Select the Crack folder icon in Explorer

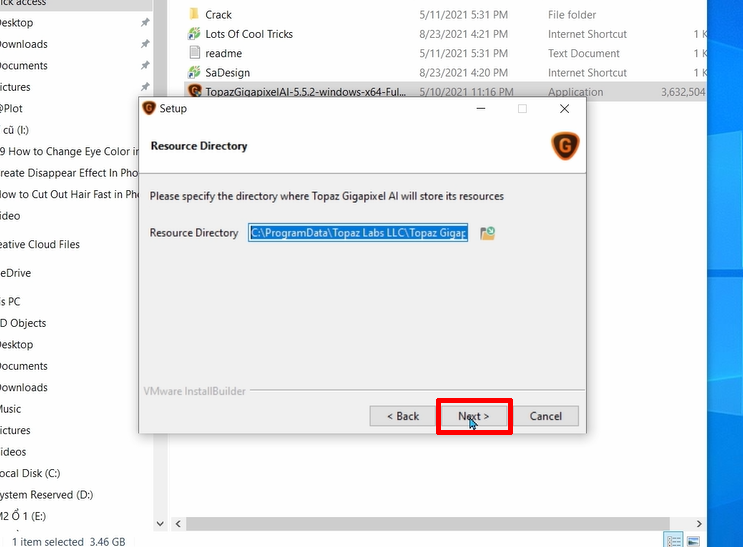click(194, 14)
